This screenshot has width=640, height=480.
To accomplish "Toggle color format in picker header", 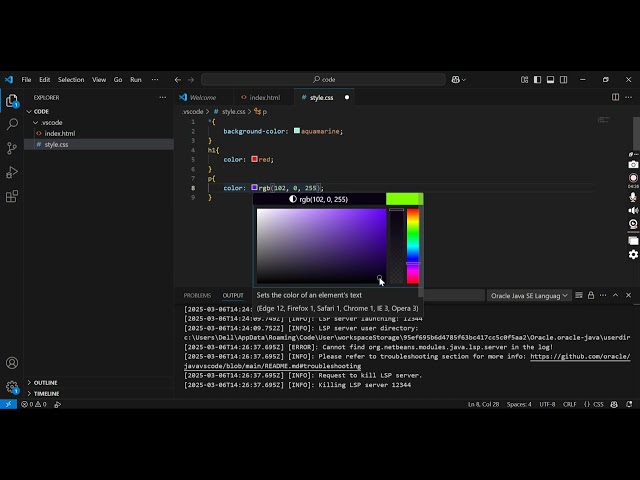I will pos(319,199).
